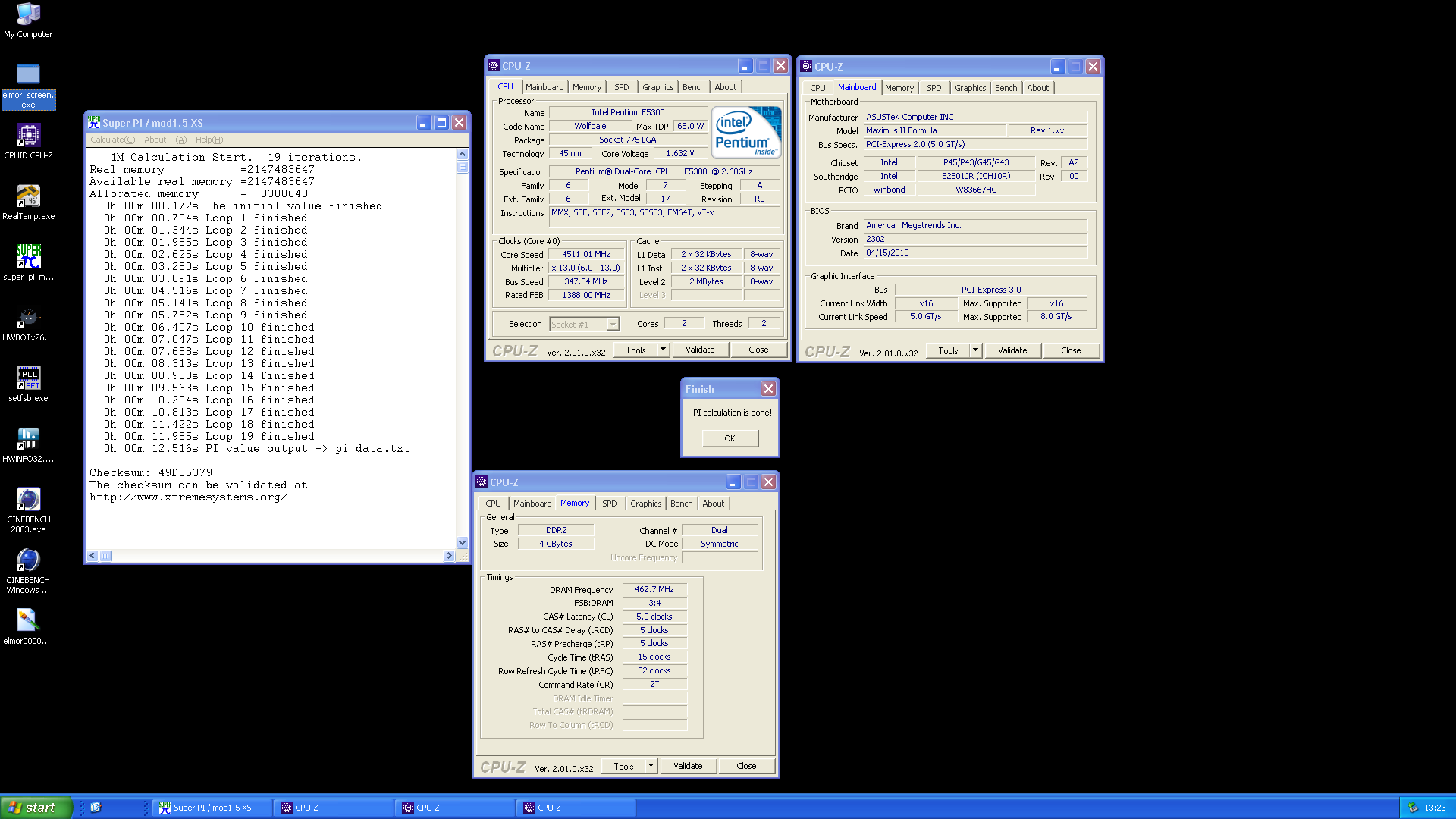Launch the HWiNFO32 desktop shortcut
The image size is (1456, 819).
pos(28,445)
